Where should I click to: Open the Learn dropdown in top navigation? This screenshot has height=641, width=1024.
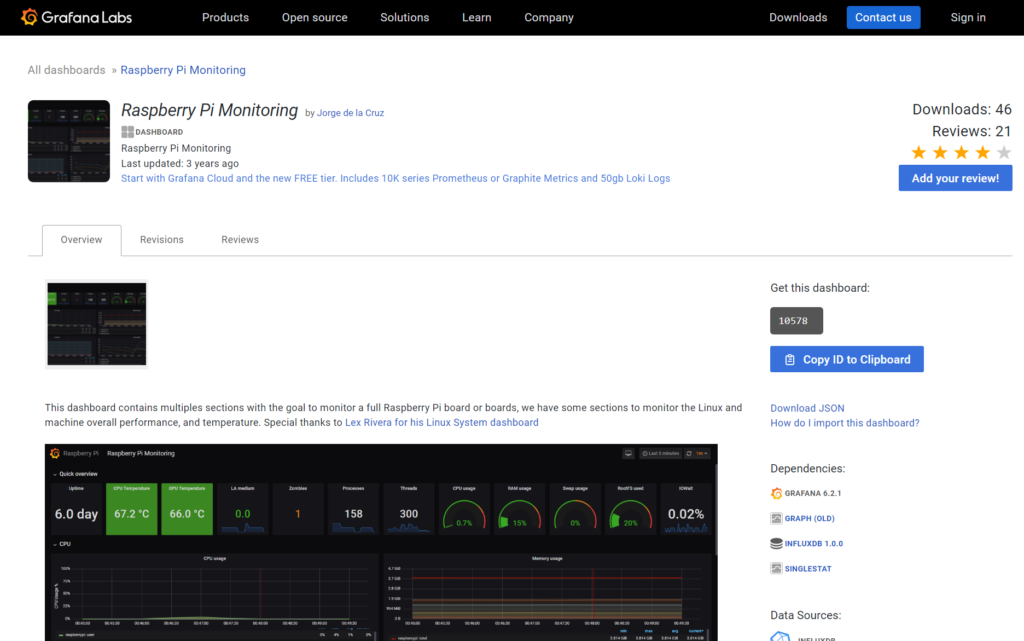coord(476,17)
